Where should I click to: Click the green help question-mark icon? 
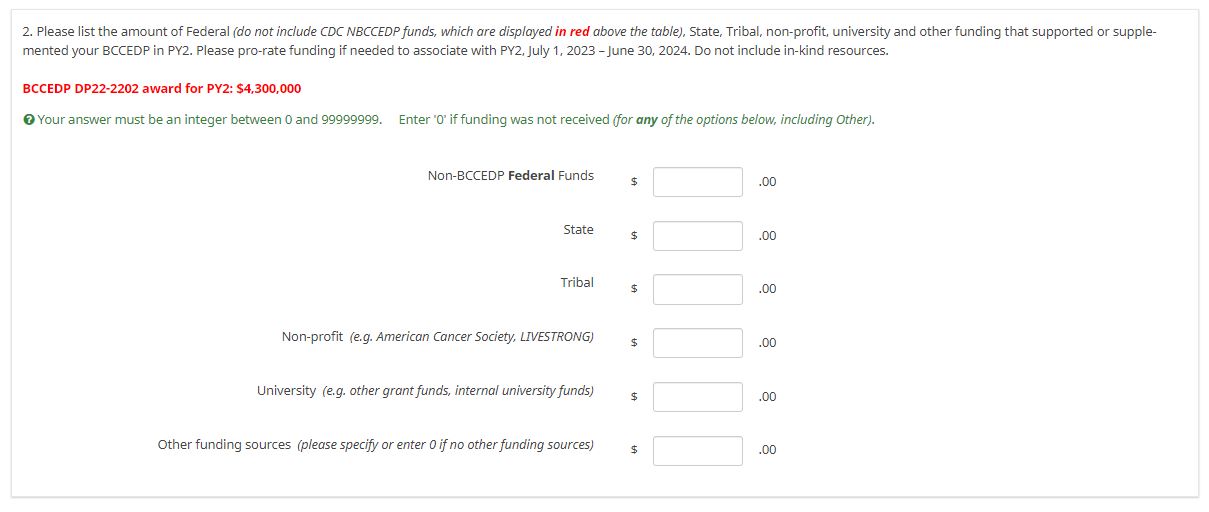[x=28, y=120]
